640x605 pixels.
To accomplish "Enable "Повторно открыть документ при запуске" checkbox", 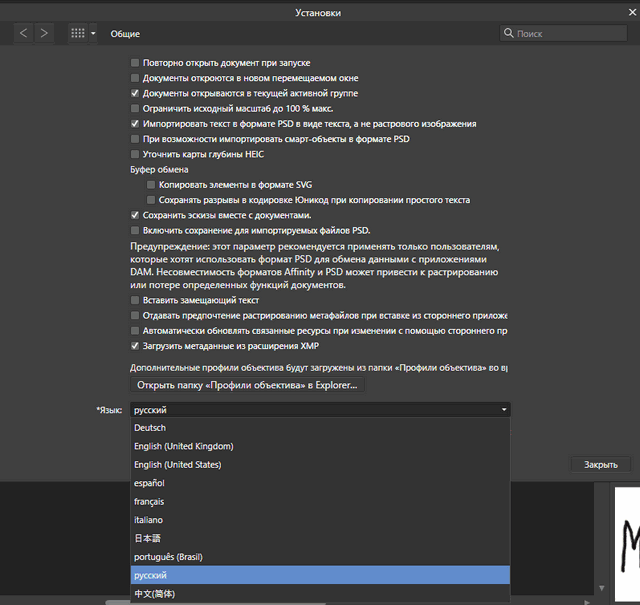I will (x=136, y=62).
